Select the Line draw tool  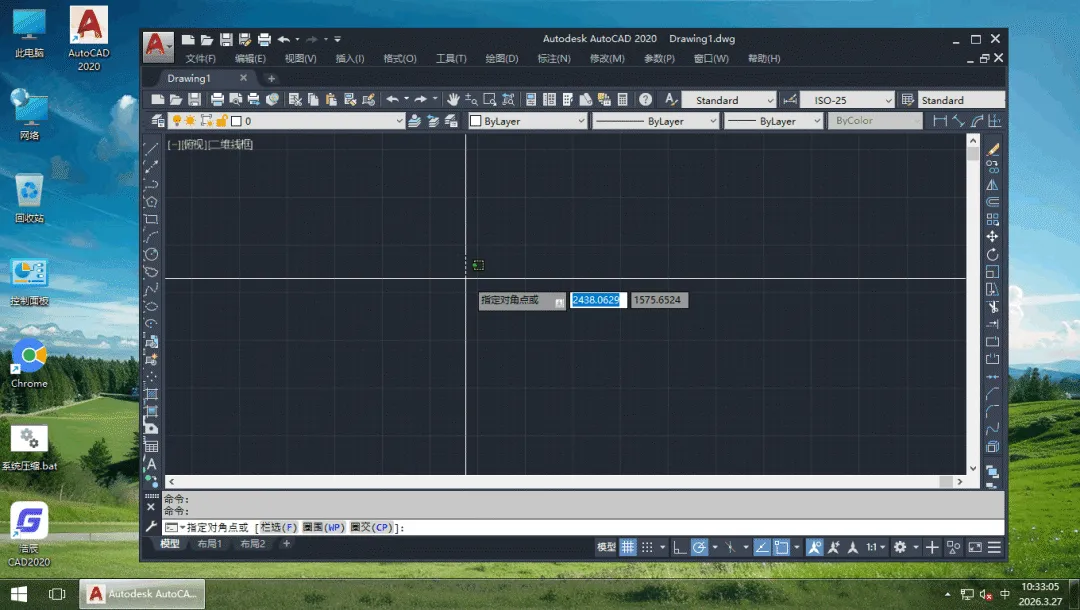151,149
